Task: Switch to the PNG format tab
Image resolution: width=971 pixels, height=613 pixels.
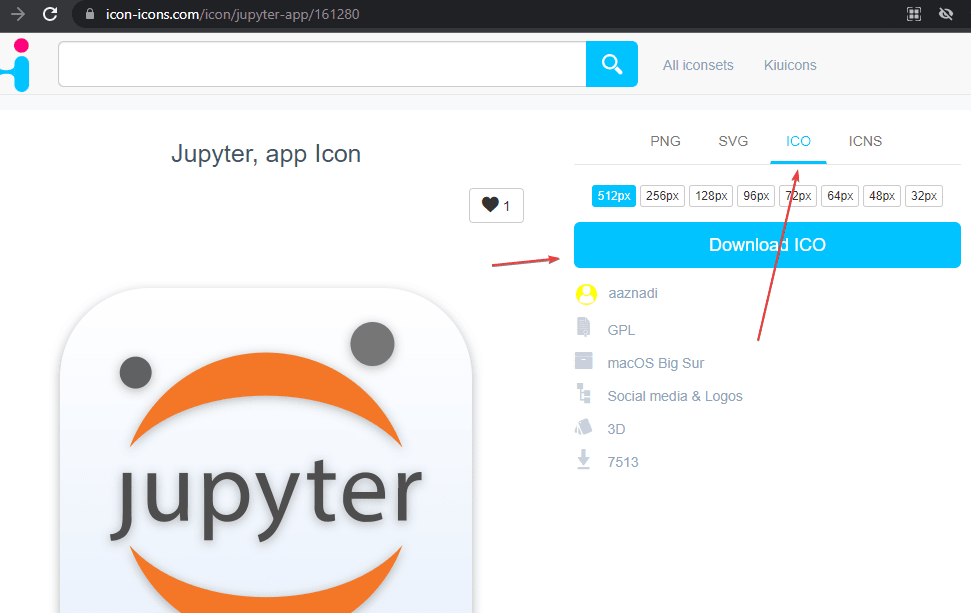Action: point(665,141)
